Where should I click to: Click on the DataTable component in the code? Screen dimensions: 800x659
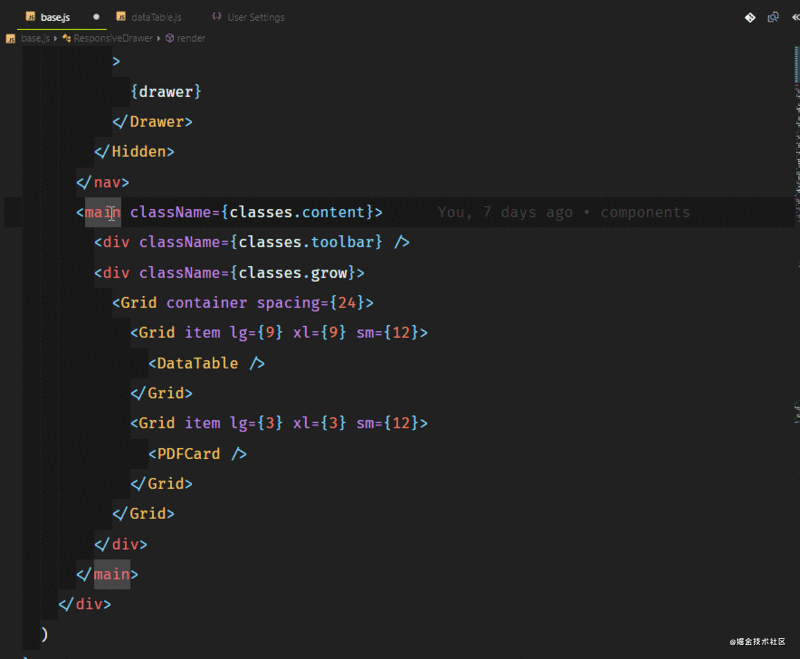(196, 362)
